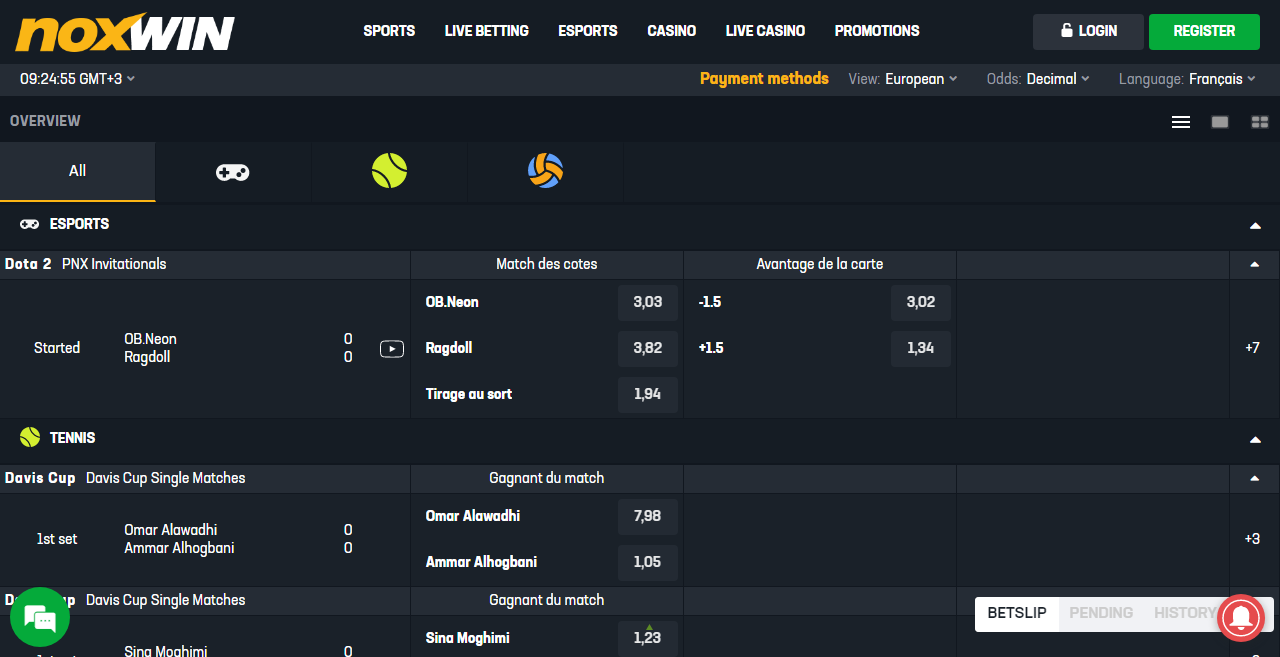Open live stream for OB.Neon vs Ragdoll
The height and width of the screenshot is (657, 1280).
392,349
